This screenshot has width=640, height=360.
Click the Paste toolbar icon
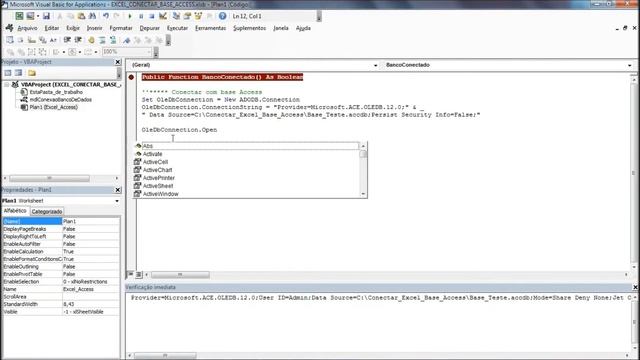[82, 16]
